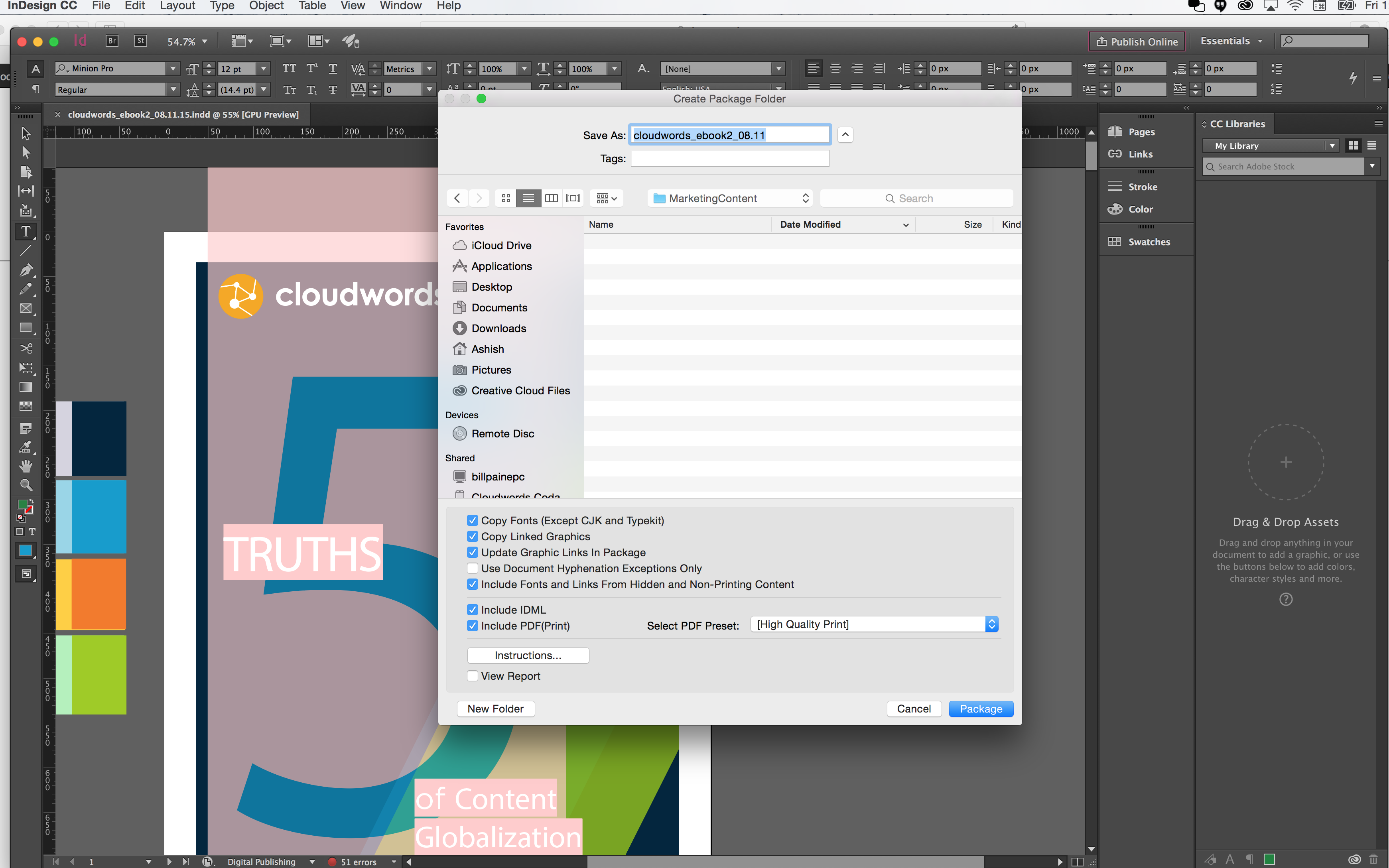Screen dimensions: 1389x868
Task: Click the Instructions... button
Action: [x=528, y=655]
